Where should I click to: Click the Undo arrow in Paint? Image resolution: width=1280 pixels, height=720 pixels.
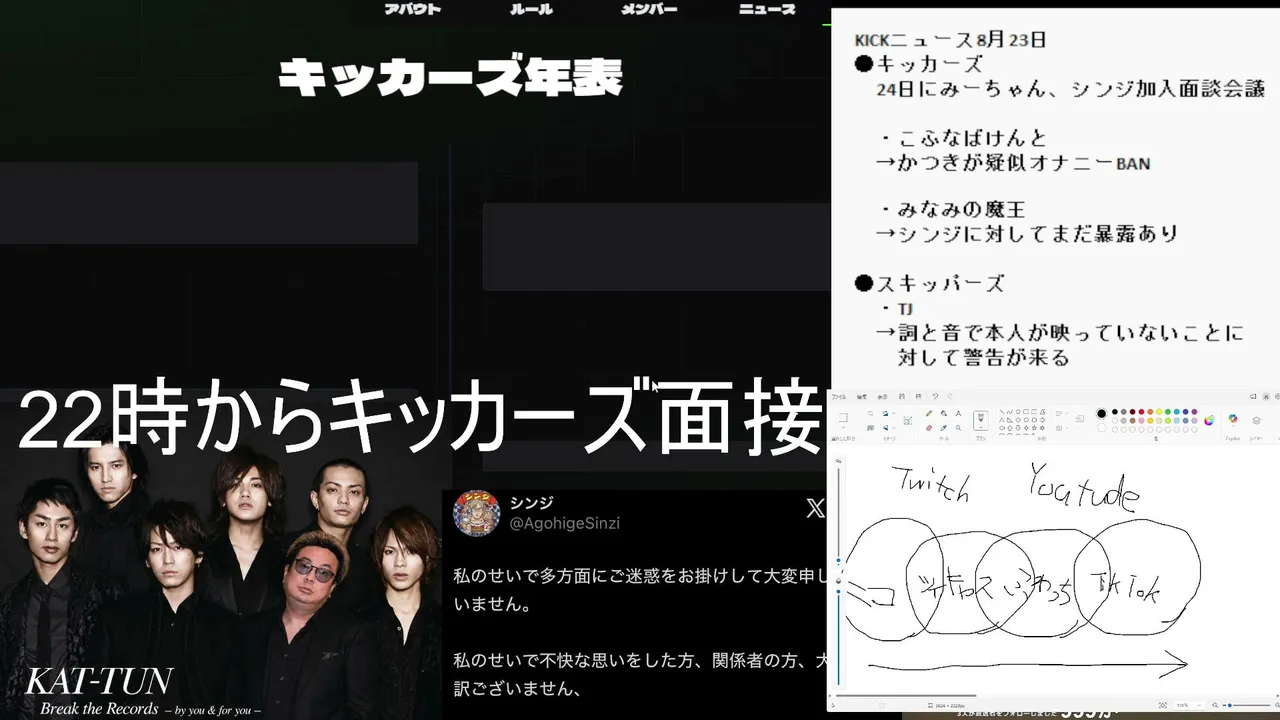(936, 396)
